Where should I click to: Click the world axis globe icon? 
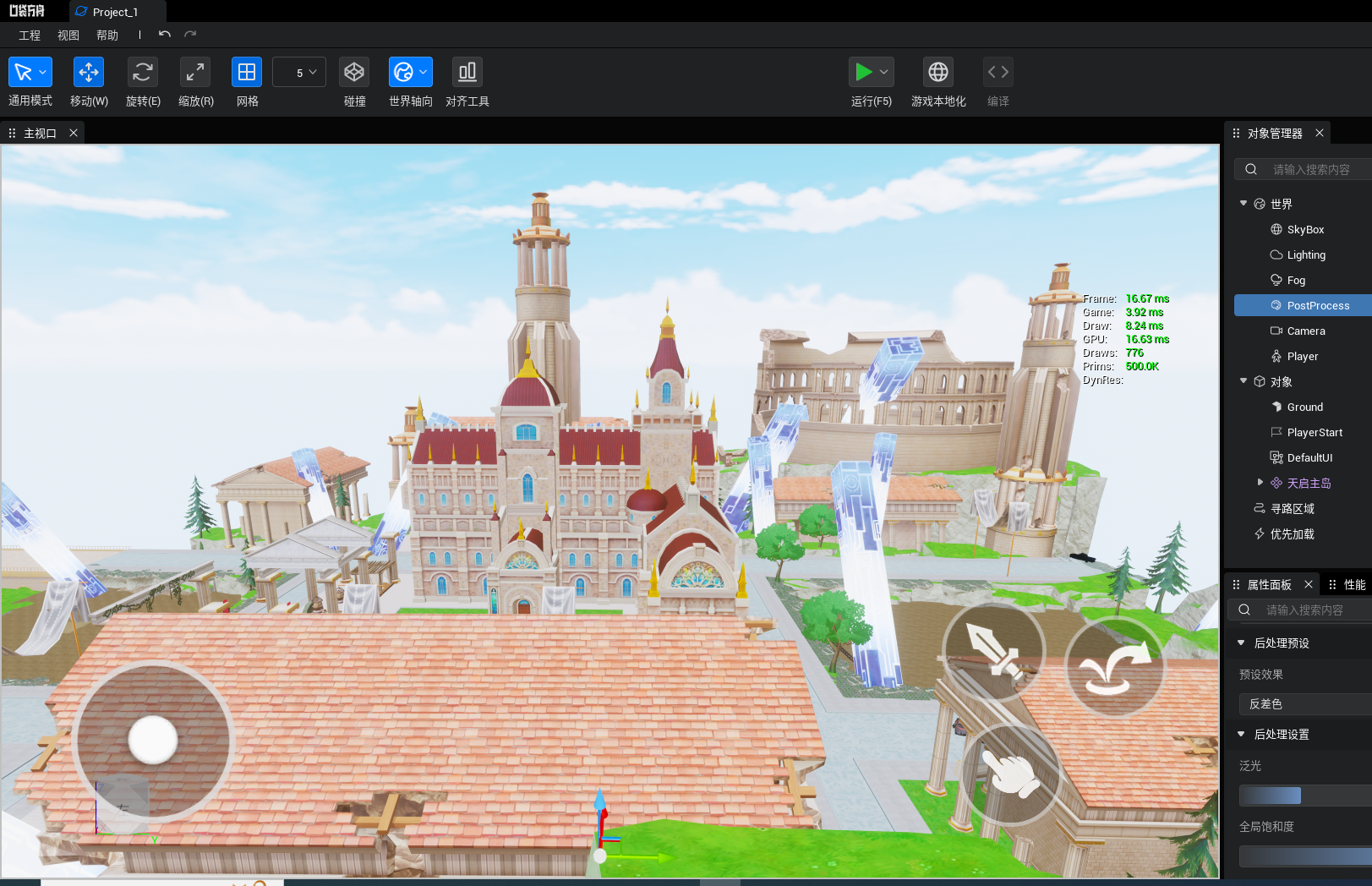403,72
